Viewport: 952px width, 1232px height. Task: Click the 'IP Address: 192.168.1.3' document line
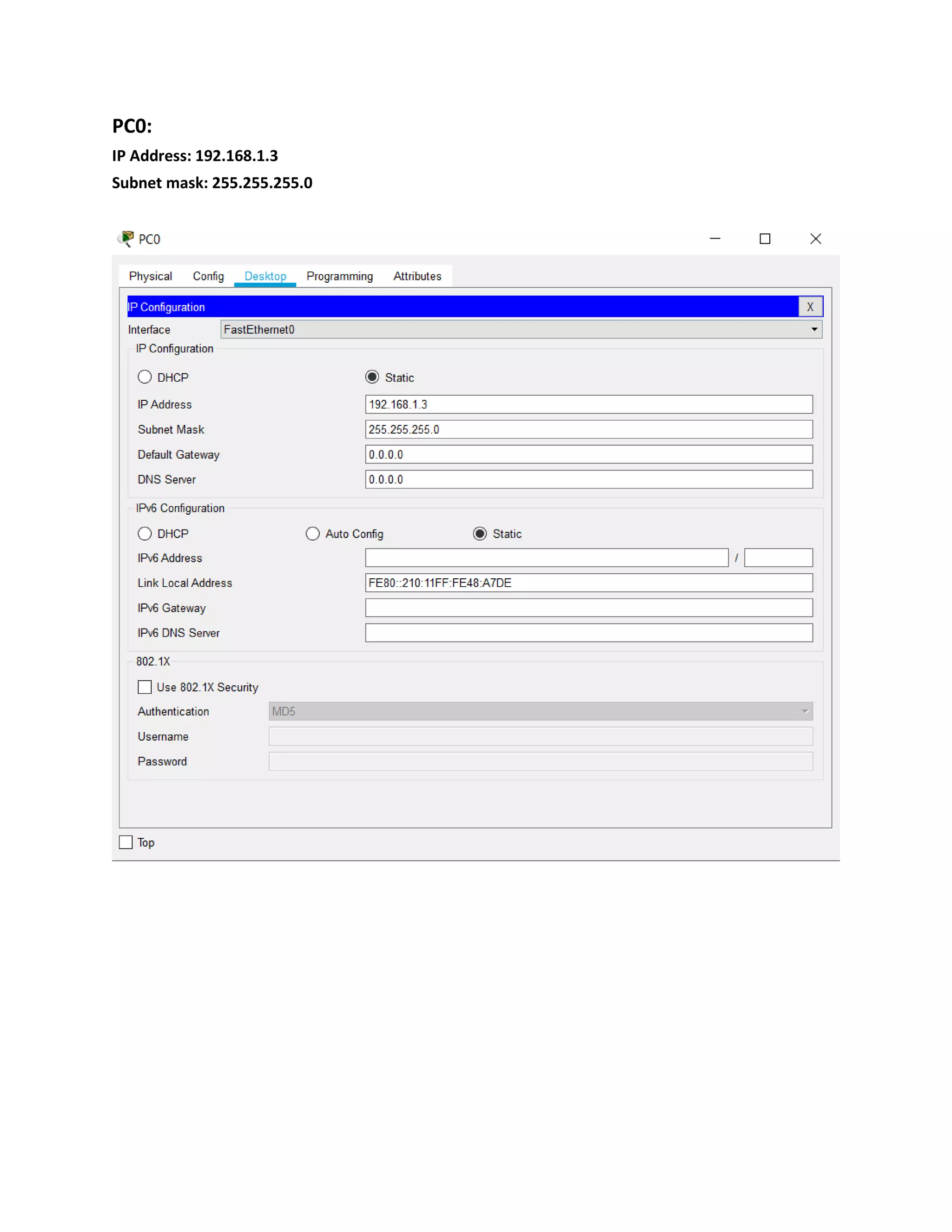point(195,156)
